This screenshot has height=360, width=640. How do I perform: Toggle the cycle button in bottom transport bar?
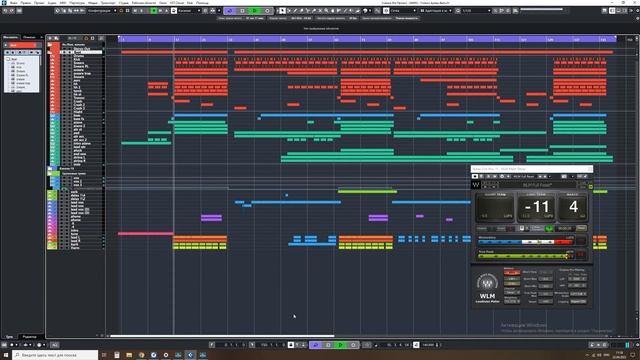pos(315,345)
